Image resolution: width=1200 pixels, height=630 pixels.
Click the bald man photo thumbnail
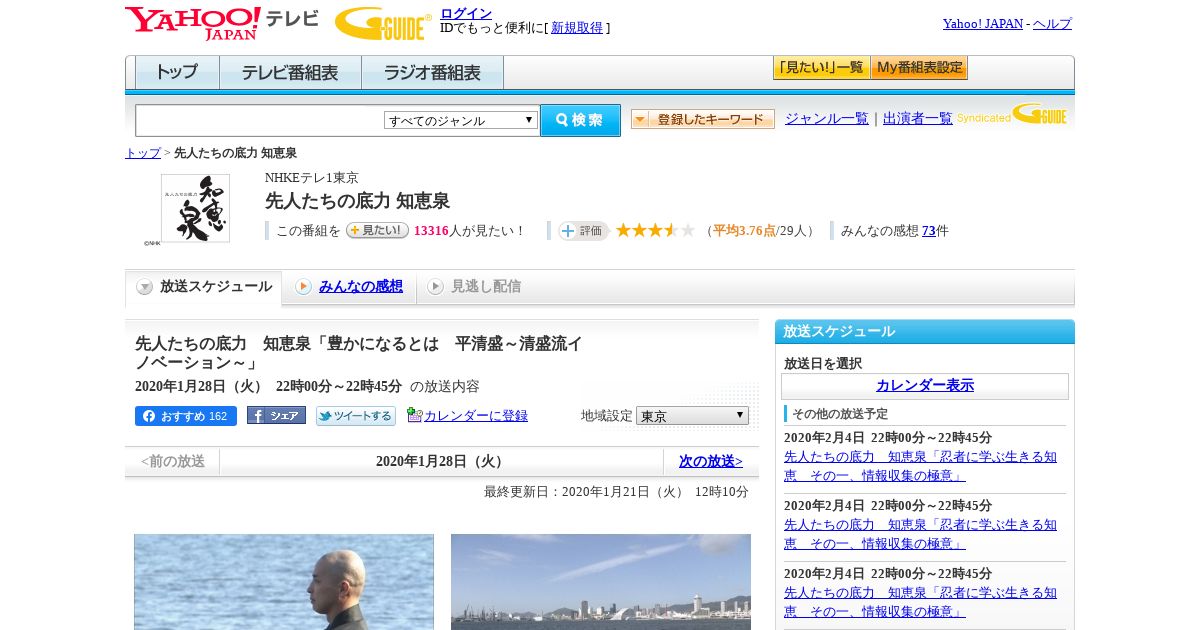tap(284, 582)
